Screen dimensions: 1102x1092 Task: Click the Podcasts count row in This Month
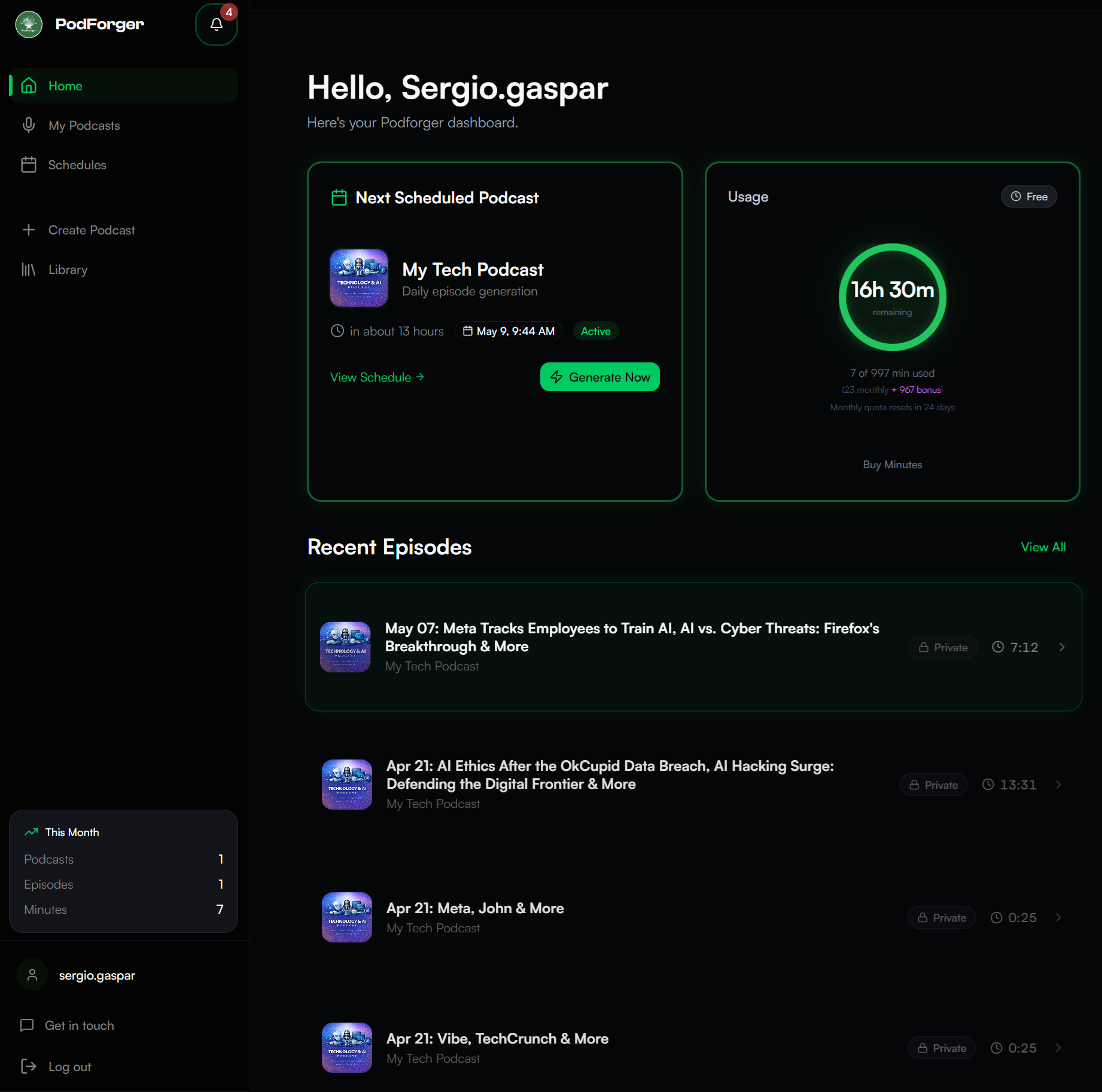123,859
